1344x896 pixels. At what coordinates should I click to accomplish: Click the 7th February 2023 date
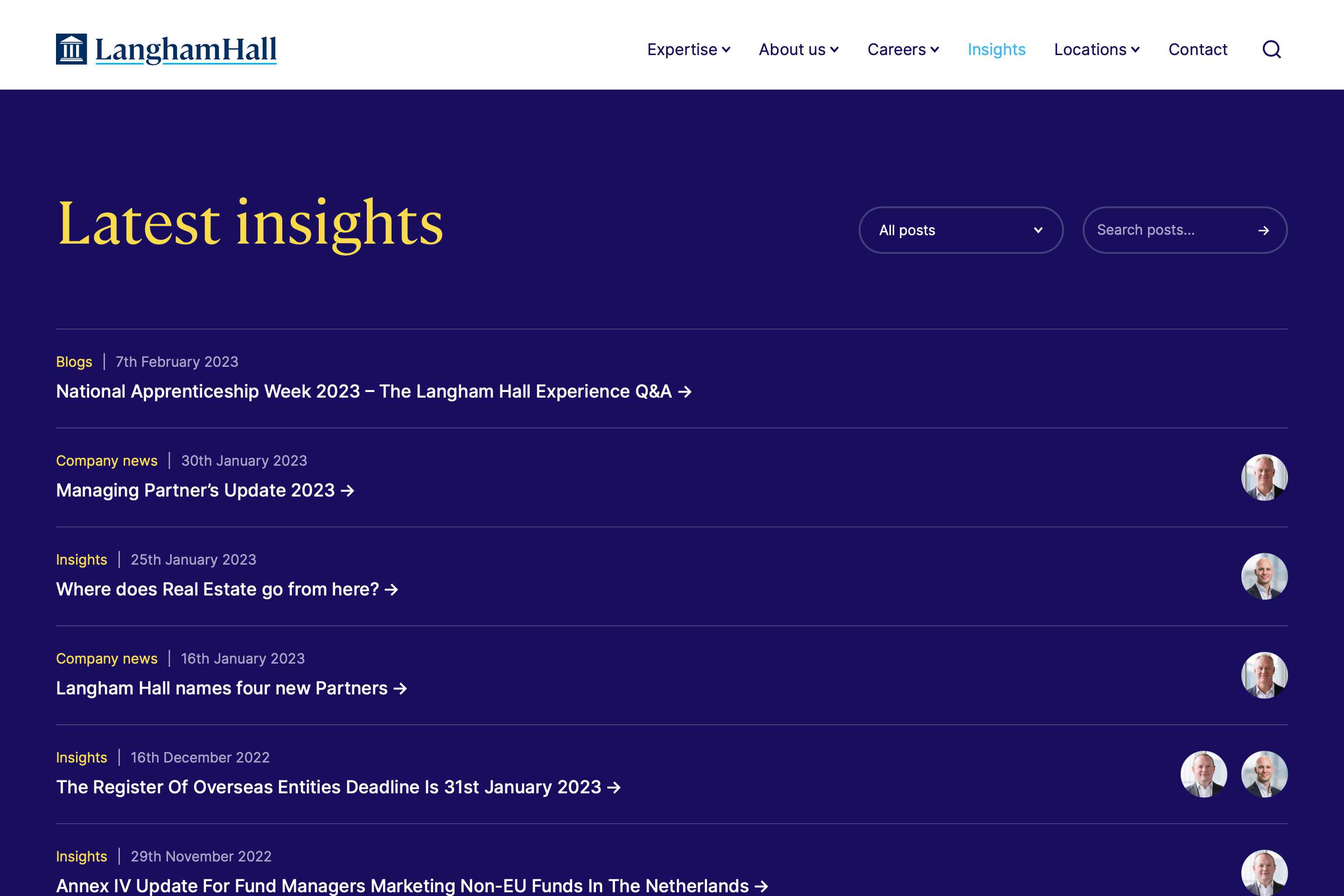177,362
